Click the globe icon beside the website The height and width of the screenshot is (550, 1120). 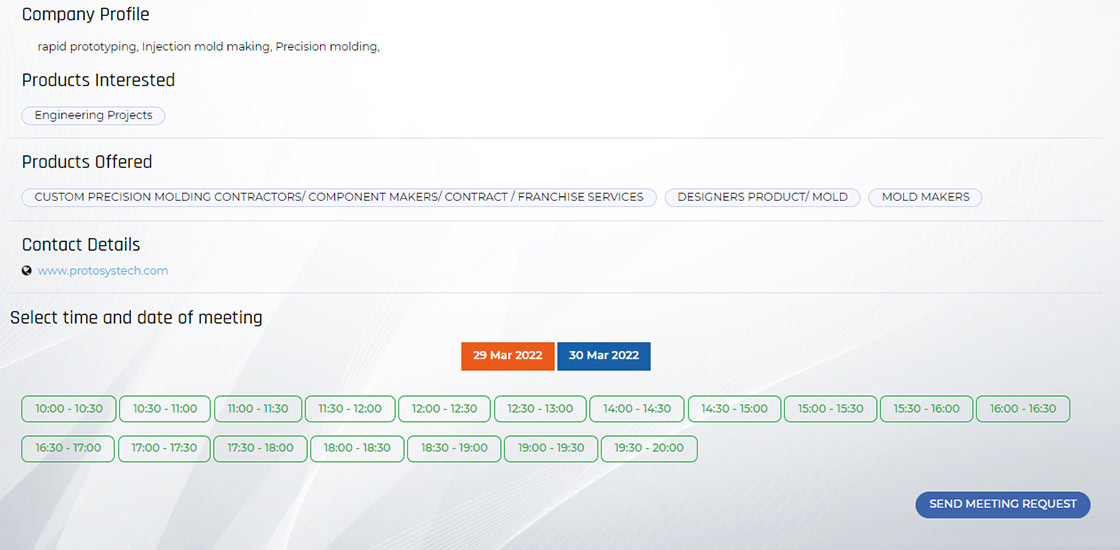click(27, 271)
